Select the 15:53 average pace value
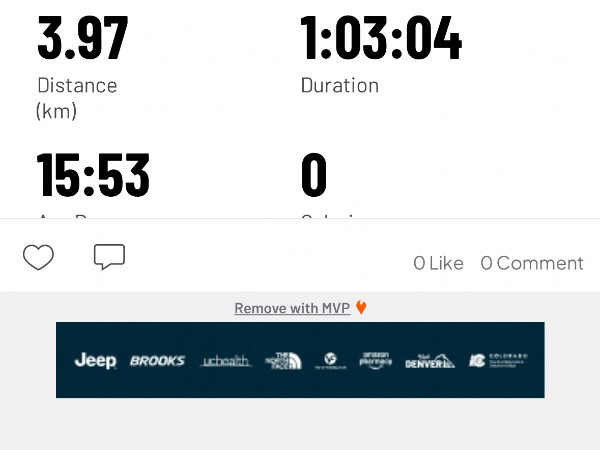The height and width of the screenshot is (450, 600). [93, 175]
